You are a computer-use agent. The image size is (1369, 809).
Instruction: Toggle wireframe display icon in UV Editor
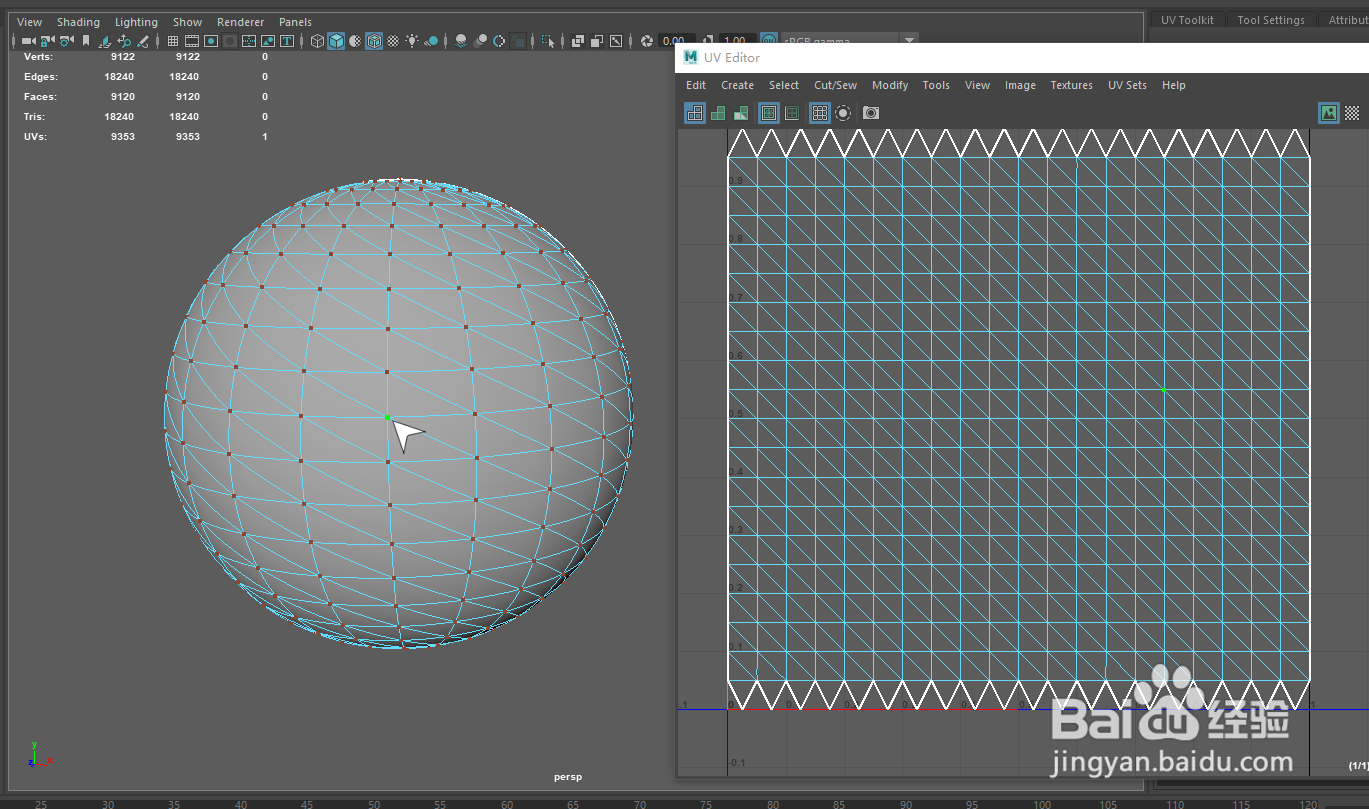(x=695, y=113)
